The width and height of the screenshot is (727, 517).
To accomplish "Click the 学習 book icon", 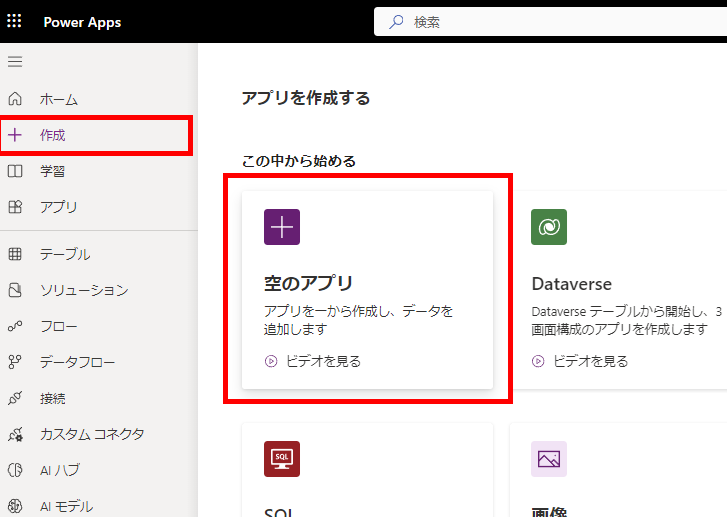I will (15, 171).
